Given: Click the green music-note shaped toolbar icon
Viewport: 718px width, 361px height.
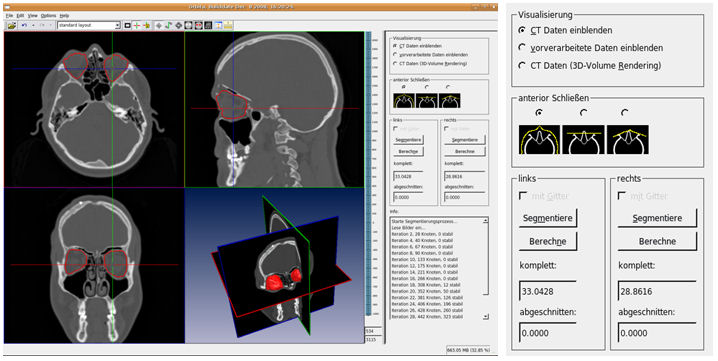Looking at the screenshot, I should [169, 26].
